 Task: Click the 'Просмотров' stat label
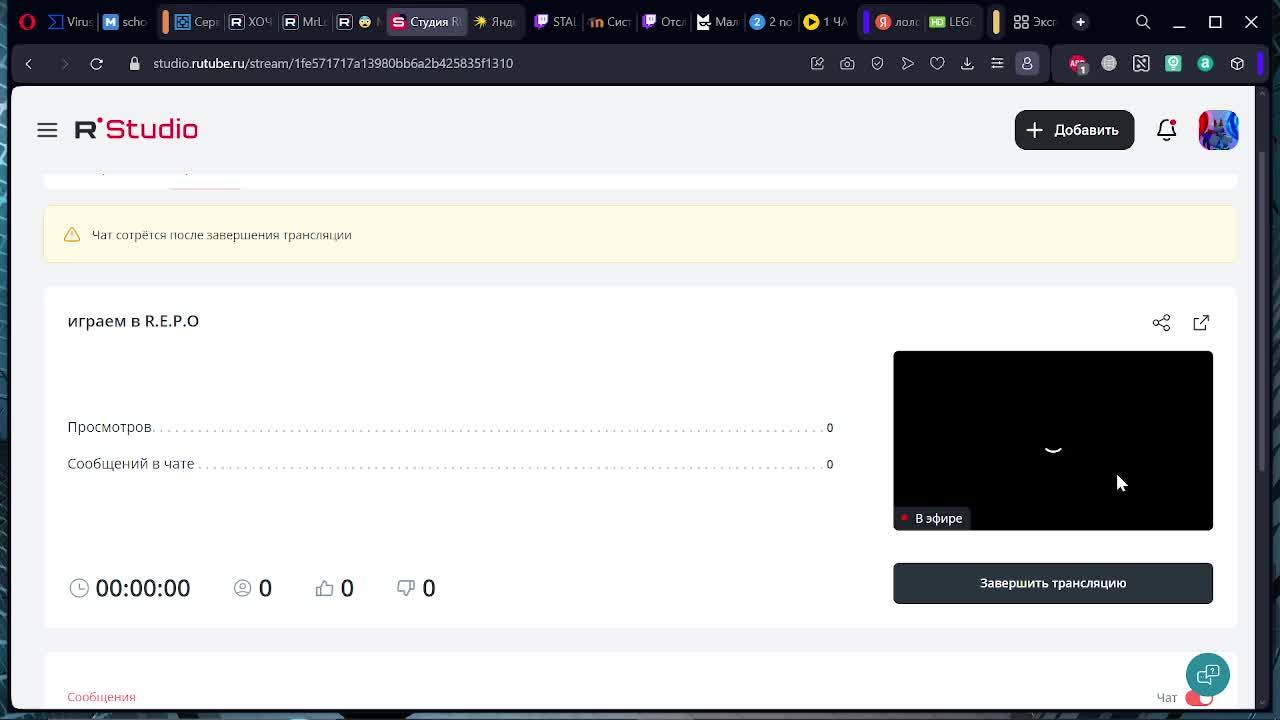pos(109,427)
